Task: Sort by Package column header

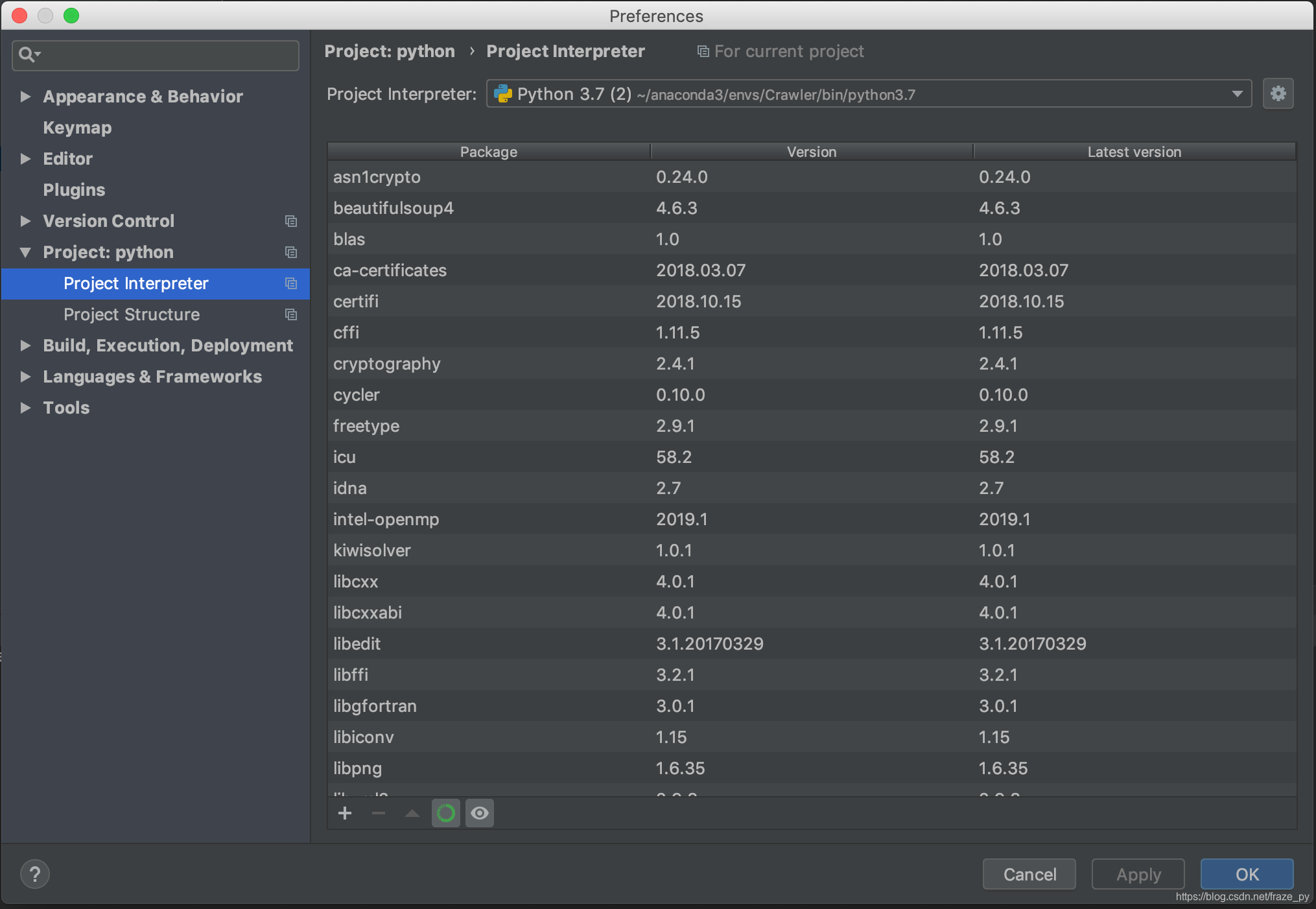Action: 489,152
